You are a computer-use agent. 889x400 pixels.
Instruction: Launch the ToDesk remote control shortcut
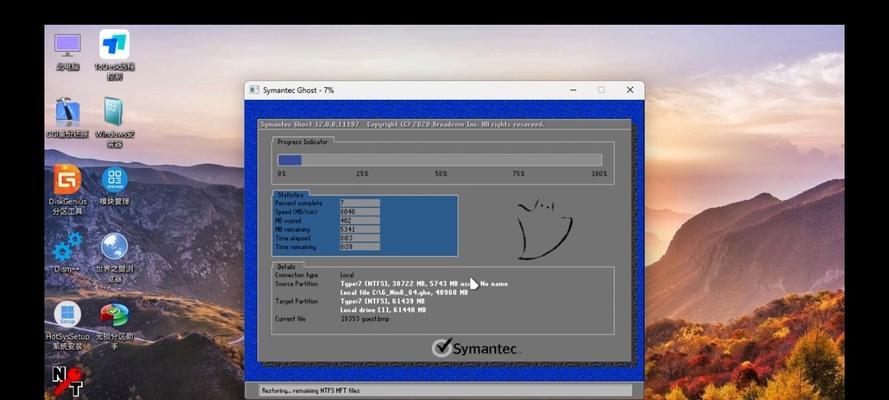click(115, 46)
